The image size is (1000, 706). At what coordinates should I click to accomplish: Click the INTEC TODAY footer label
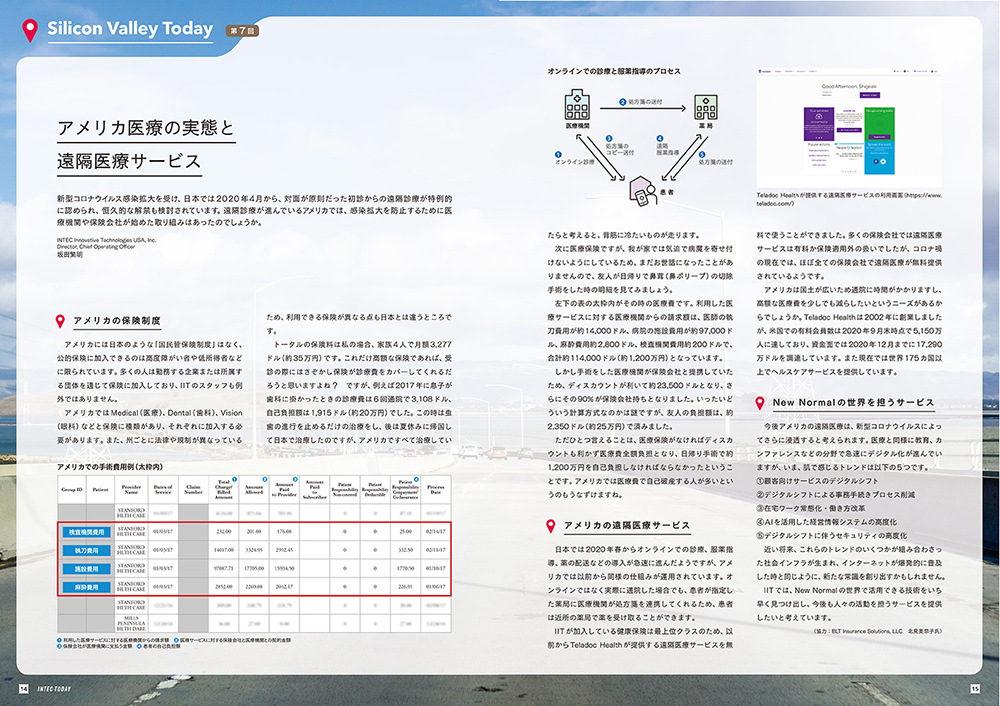click(x=54, y=689)
